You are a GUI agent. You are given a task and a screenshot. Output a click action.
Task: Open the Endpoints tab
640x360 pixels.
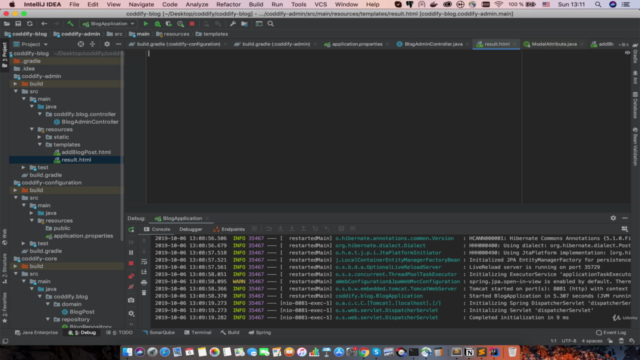(229, 229)
